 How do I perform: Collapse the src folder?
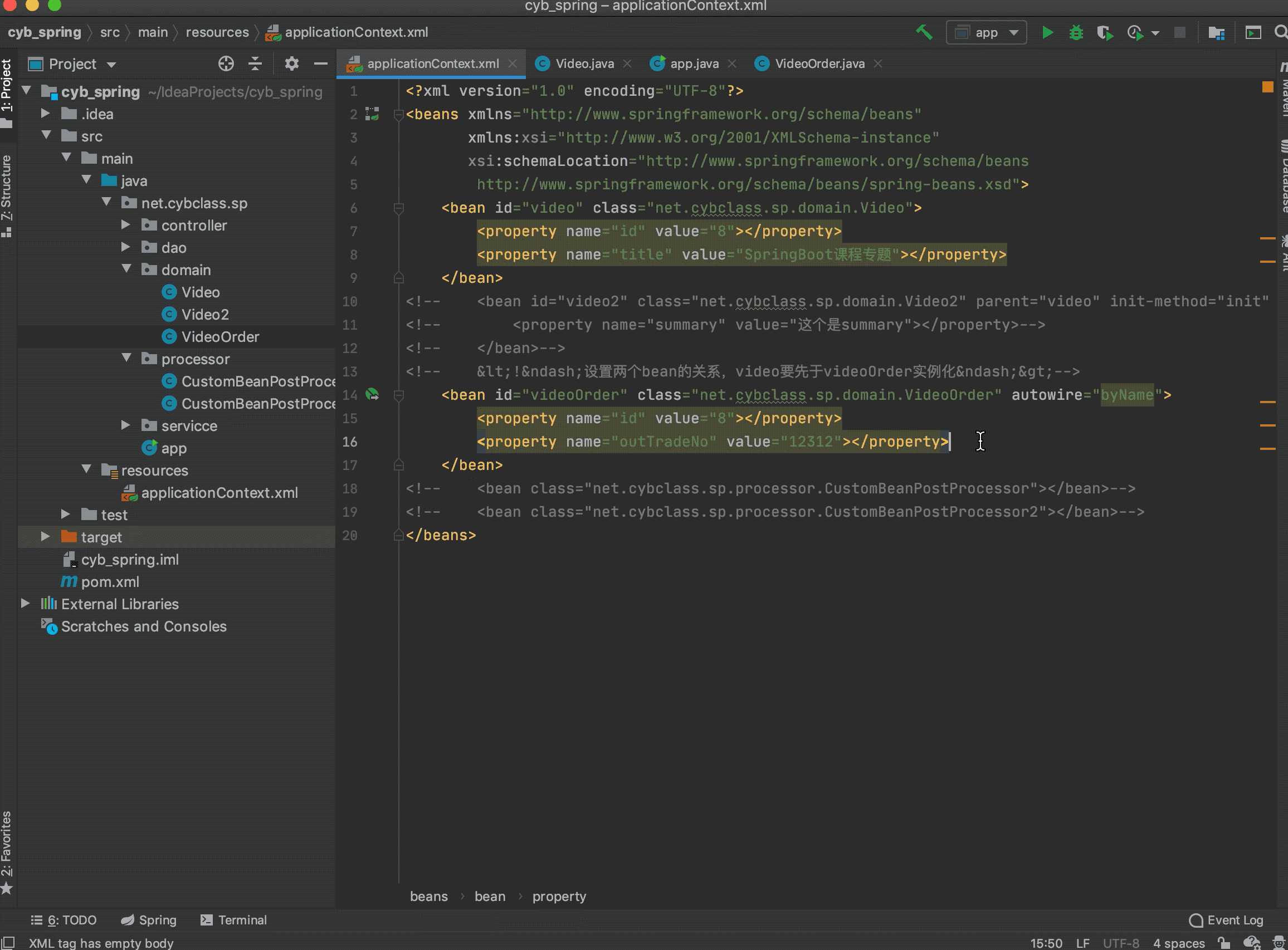[46, 136]
